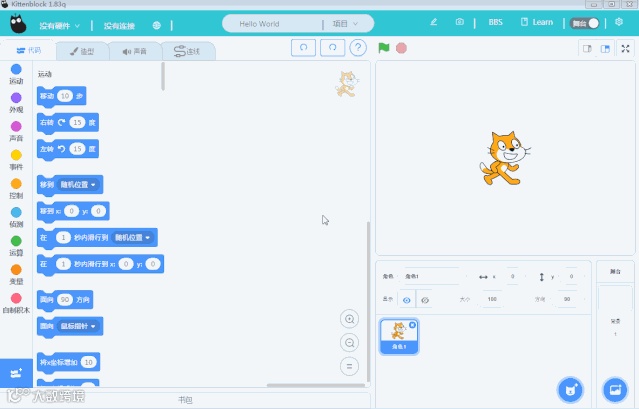639x409 pixels.
Task: Switch to large stage layout
Action: (605, 49)
